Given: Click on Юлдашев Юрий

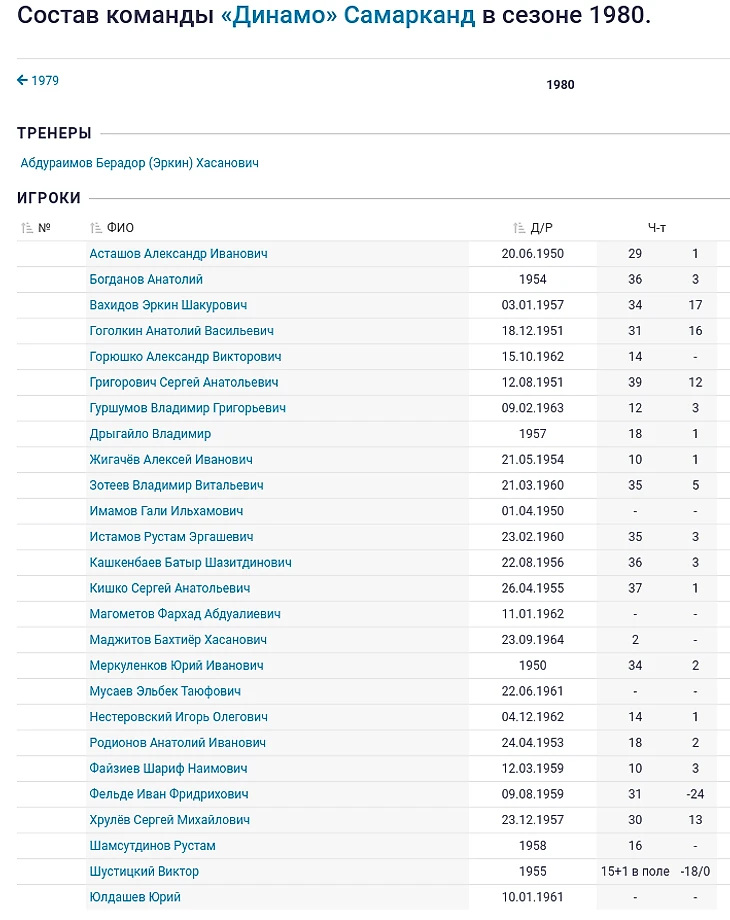Looking at the screenshot, I should [x=135, y=897].
